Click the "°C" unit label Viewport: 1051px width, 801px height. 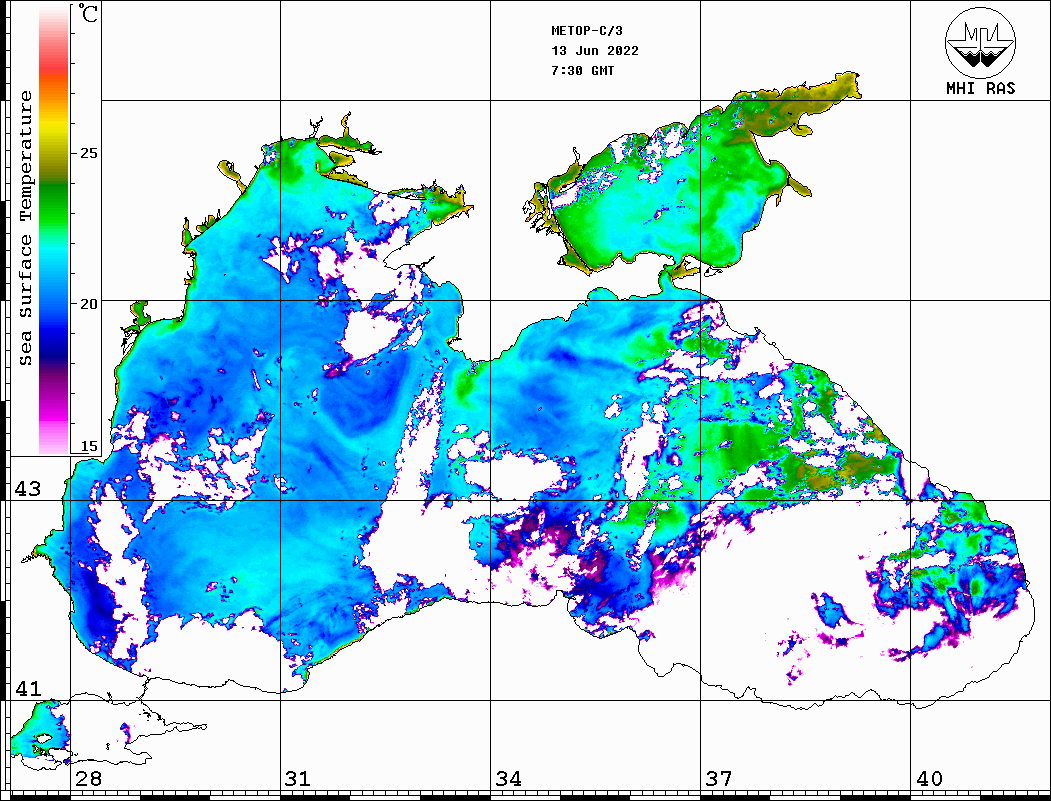tap(88, 13)
